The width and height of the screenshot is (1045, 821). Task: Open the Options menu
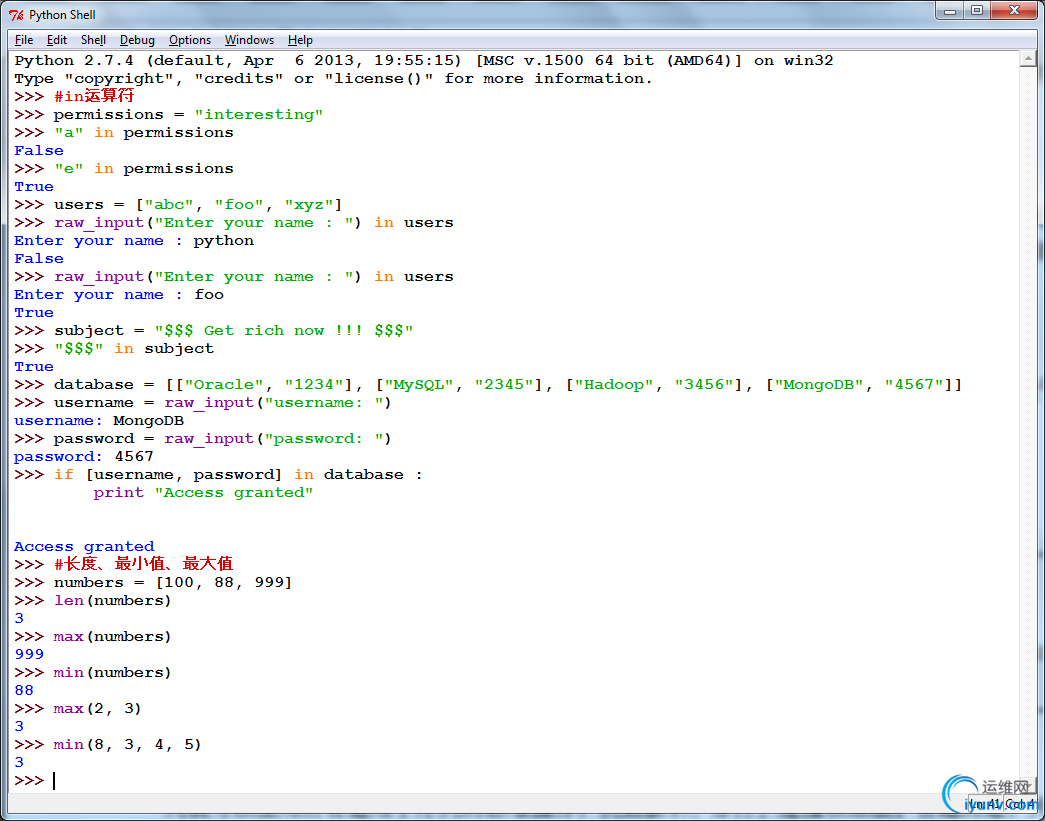pyautogui.click(x=190, y=40)
